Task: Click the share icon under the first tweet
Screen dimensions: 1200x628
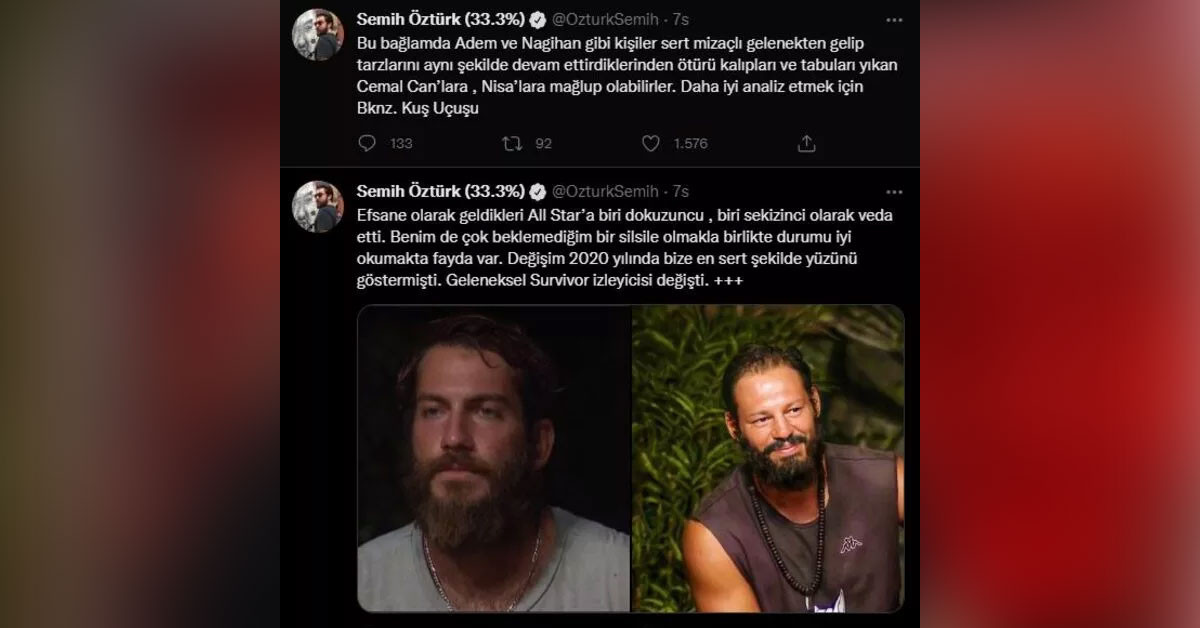Action: pyautogui.click(x=808, y=144)
